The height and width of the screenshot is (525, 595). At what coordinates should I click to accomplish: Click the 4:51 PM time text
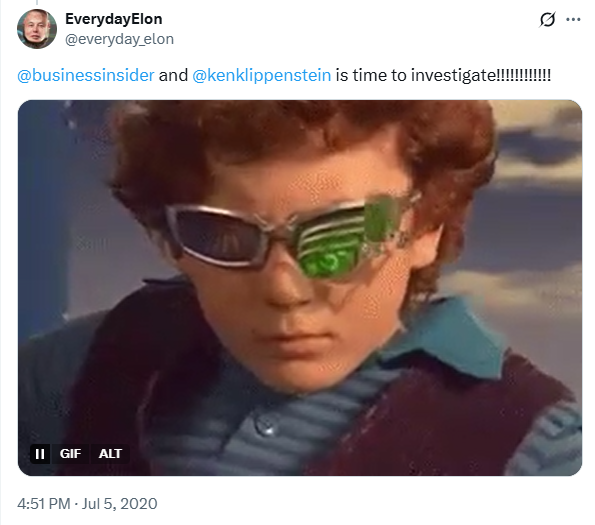click(x=44, y=504)
